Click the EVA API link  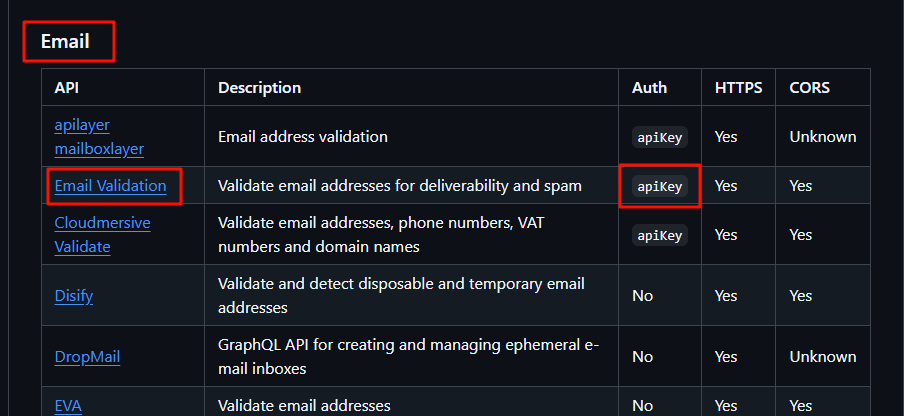[68, 406]
